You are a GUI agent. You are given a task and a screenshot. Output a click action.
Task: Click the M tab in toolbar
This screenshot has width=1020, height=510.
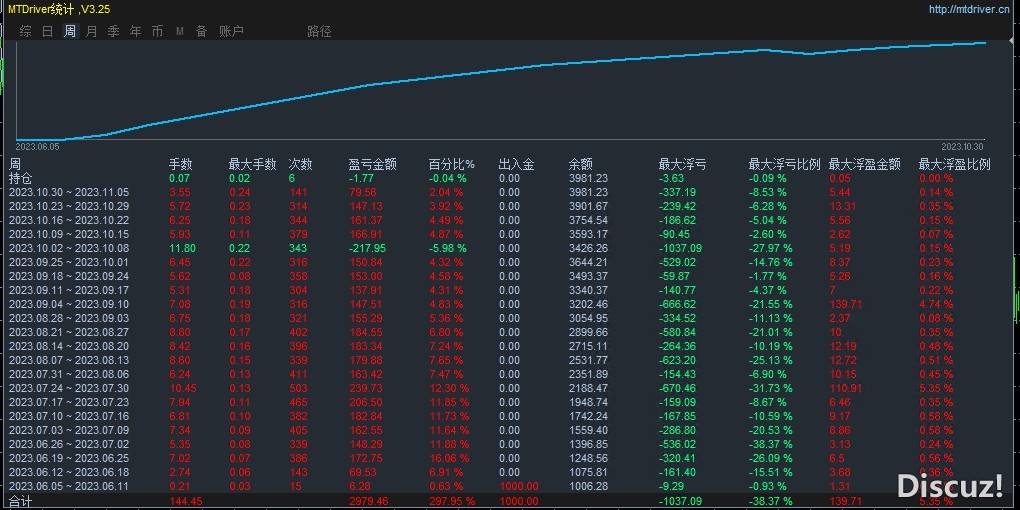pos(180,31)
